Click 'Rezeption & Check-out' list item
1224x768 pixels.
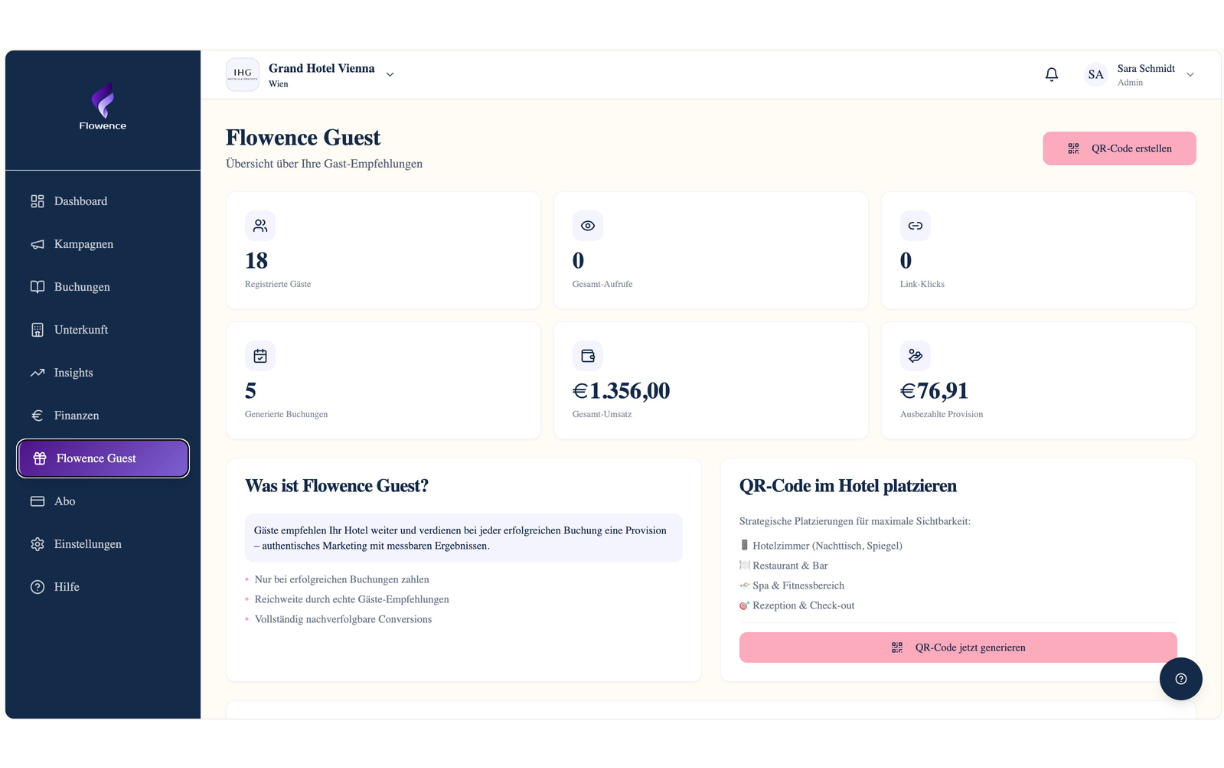click(797, 606)
